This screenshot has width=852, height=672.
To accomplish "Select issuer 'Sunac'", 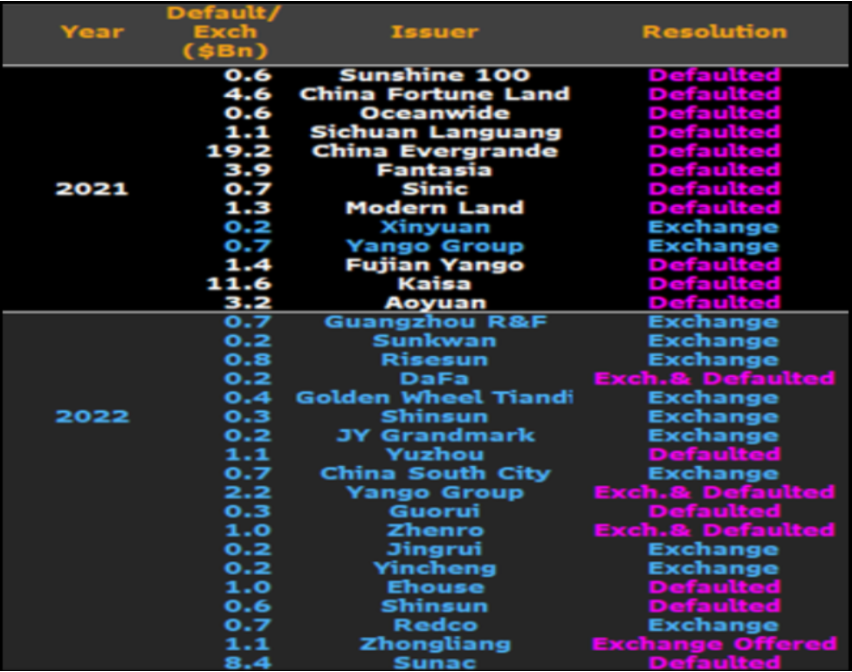I will coord(434,663).
